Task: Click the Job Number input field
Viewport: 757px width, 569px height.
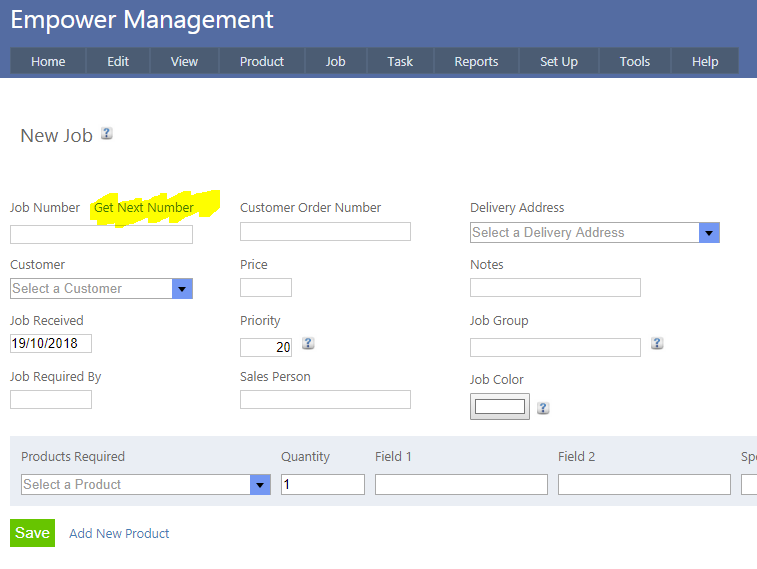Action: click(x=101, y=235)
